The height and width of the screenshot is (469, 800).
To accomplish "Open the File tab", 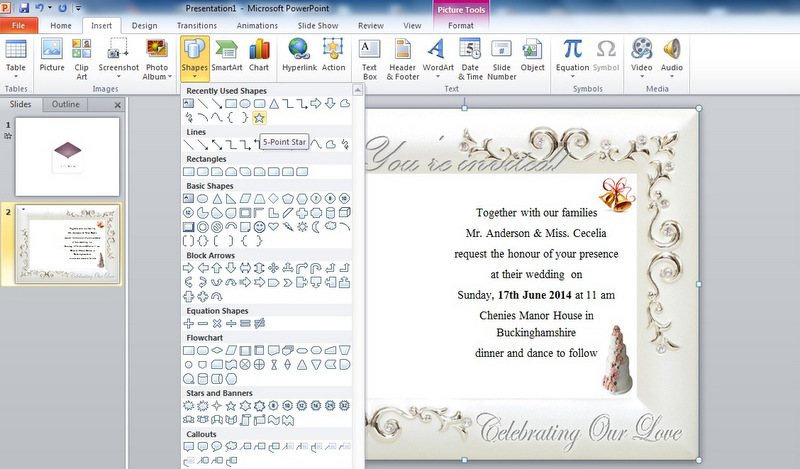I will [18, 26].
